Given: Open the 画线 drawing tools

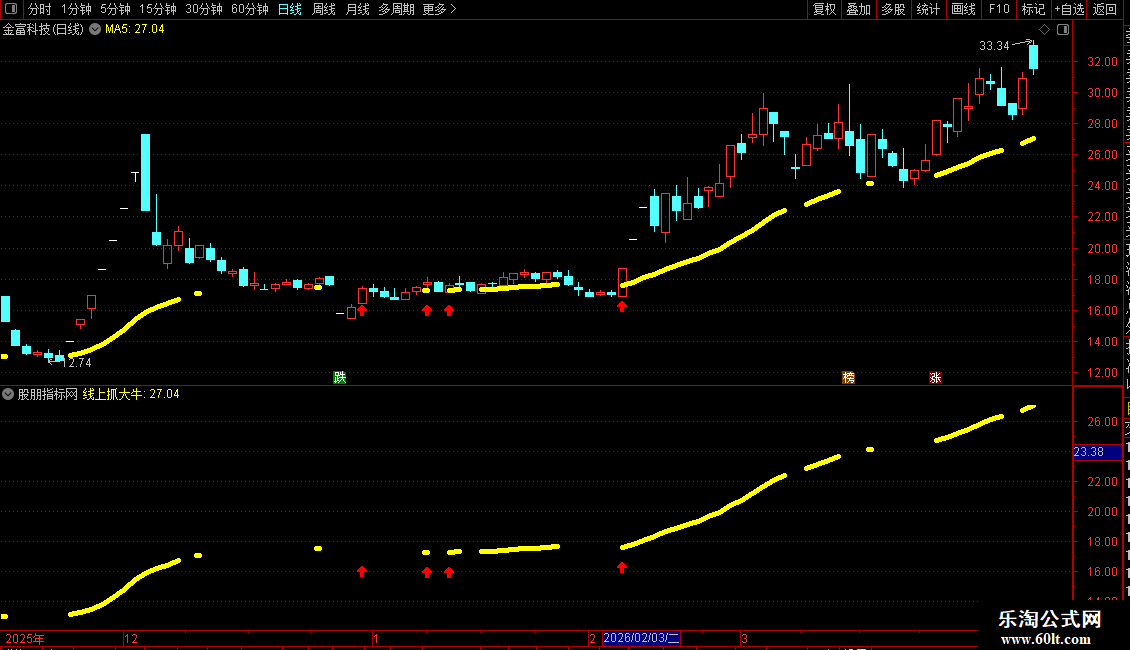Looking at the screenshot, I should point(963,9).
